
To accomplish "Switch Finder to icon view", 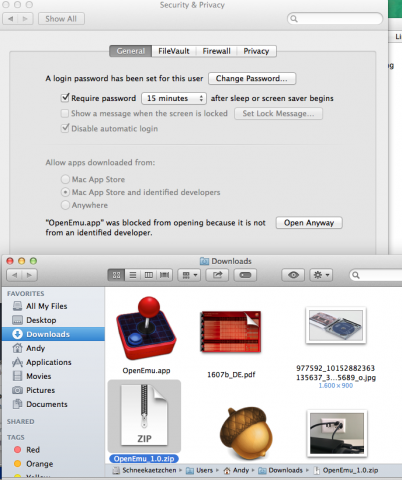I will point(116,275).
